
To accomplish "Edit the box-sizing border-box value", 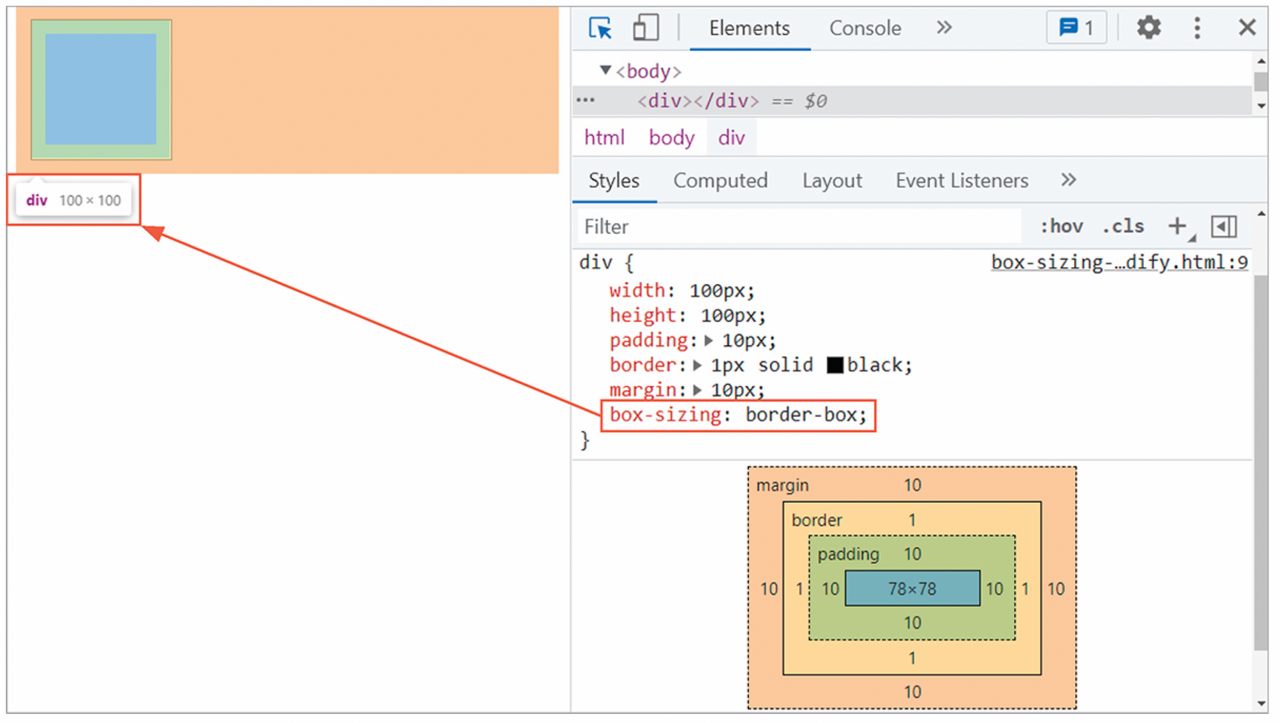I will [x=803, y=415].
